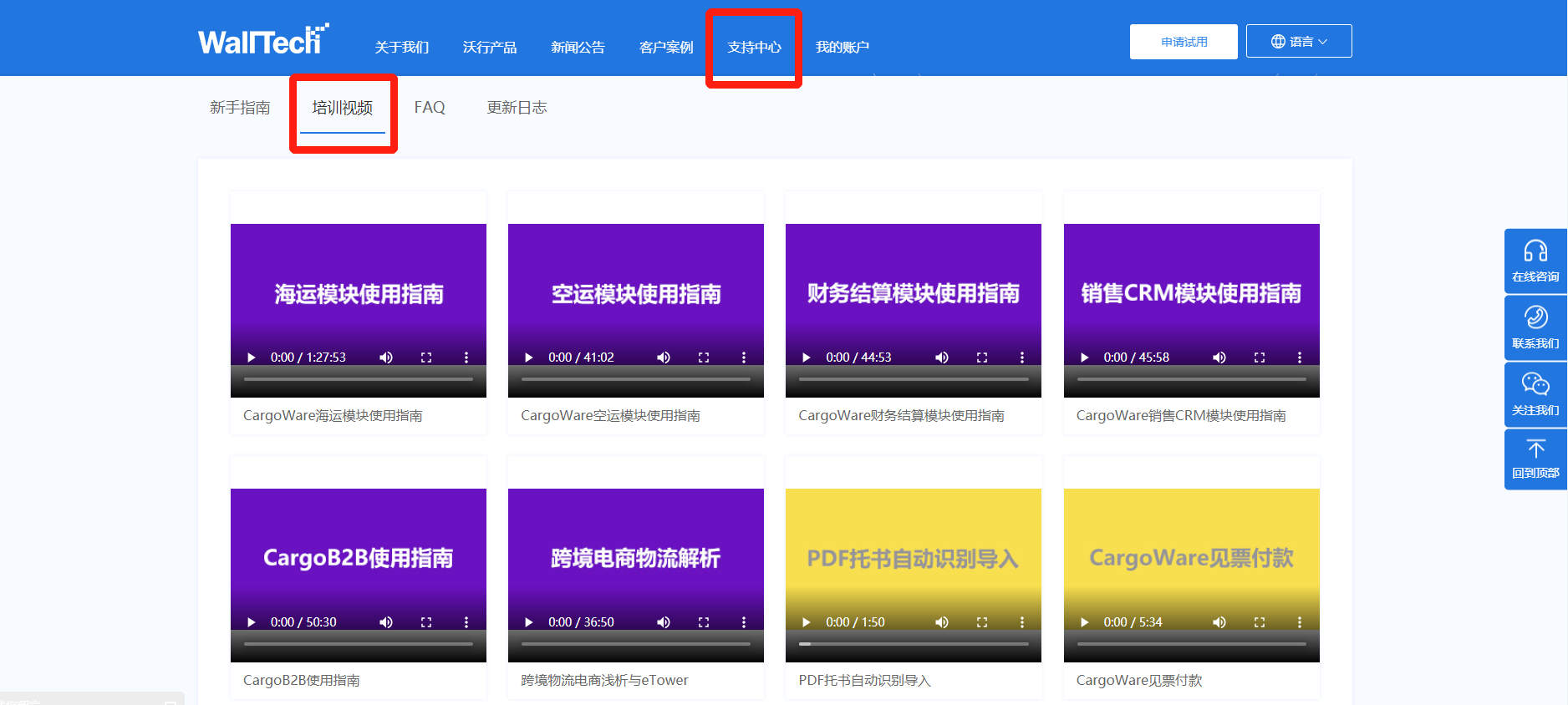The height and width of the screenshot is (705, 1568).
Task: Switch to the FAQ tab
Action: tap(430, 108)
